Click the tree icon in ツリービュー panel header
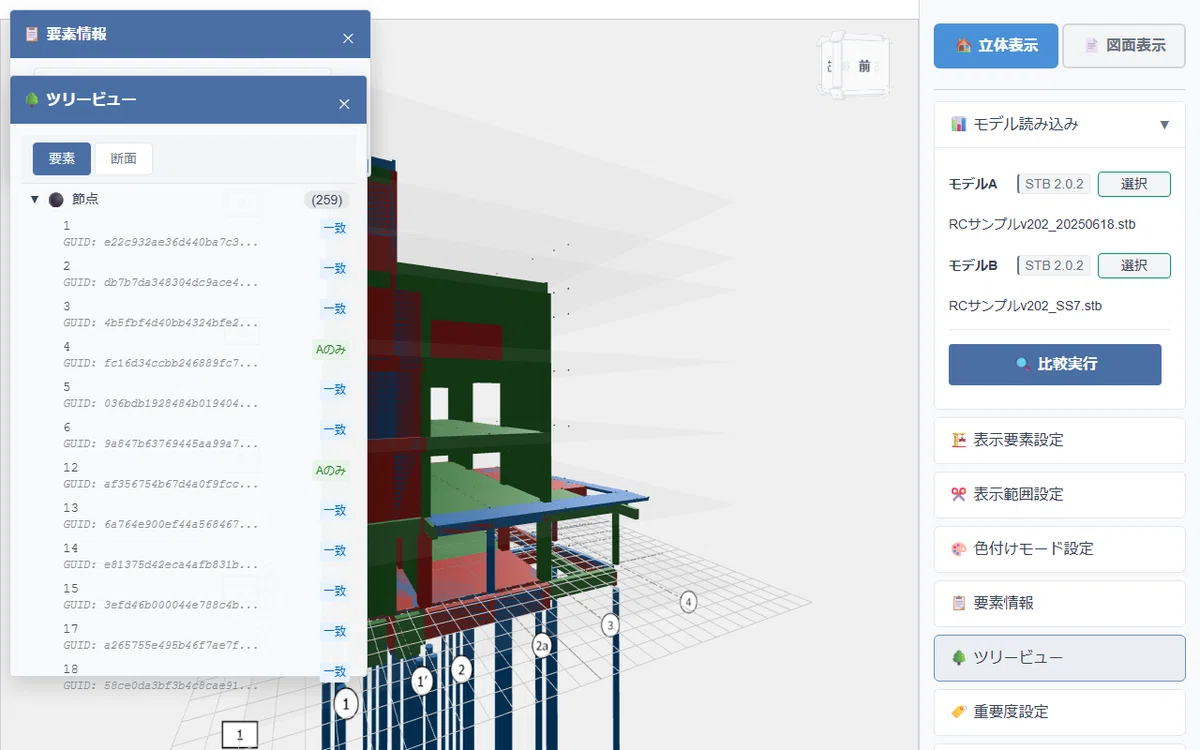The image size is (1200, 750). coord(32,99)
